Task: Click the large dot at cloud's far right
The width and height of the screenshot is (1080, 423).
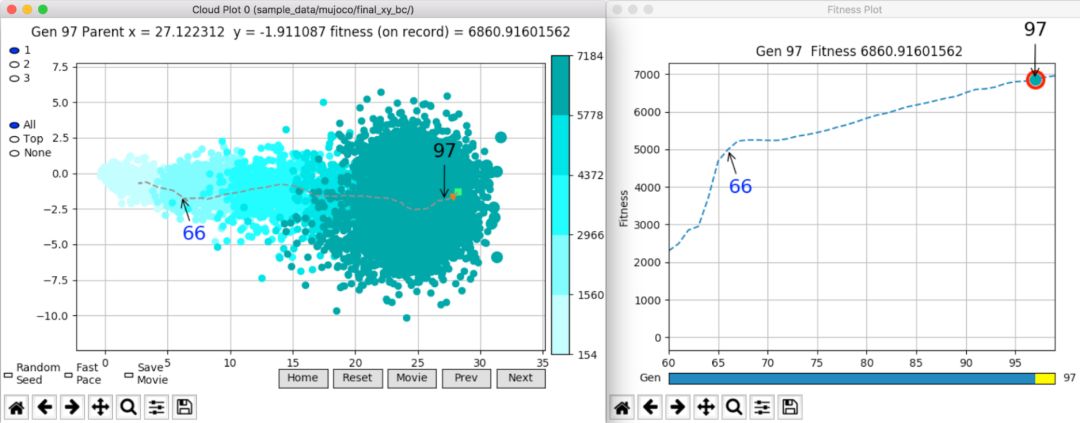Action: click(x=501, y=138)
